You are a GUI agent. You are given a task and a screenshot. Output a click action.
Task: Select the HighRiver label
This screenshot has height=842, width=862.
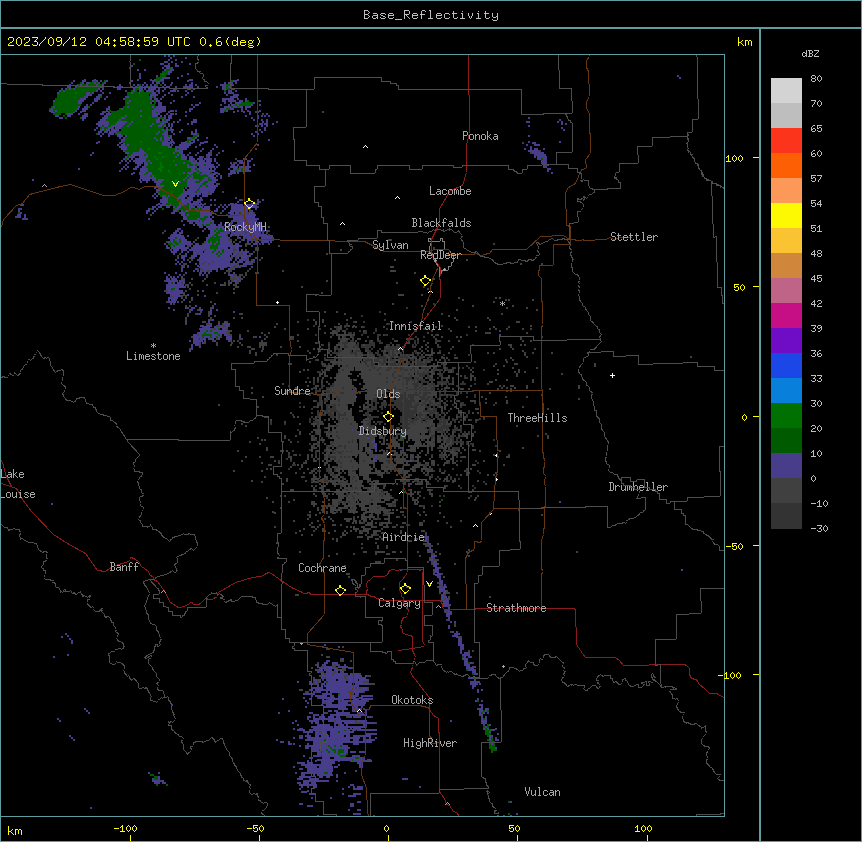(430, 743)
